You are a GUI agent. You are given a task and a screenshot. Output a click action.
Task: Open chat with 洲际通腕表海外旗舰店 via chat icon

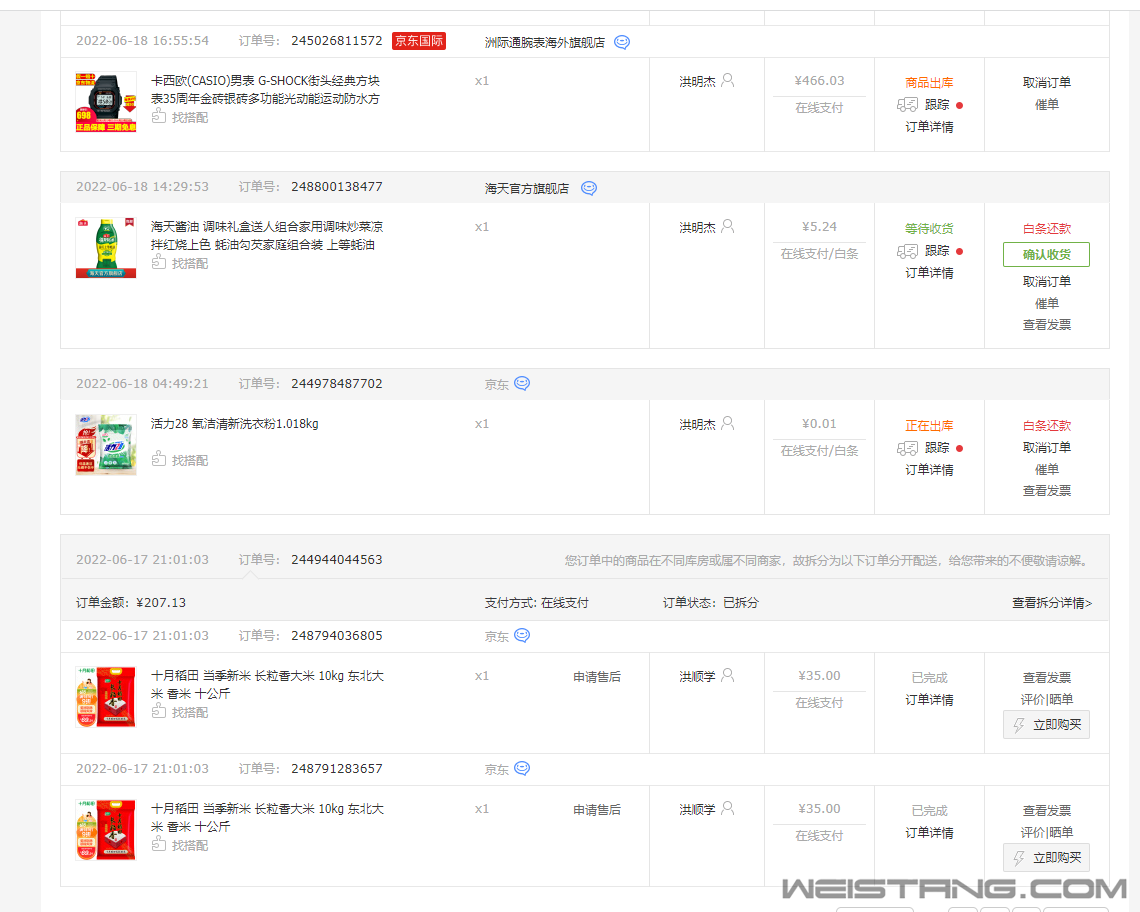point(622,42)
